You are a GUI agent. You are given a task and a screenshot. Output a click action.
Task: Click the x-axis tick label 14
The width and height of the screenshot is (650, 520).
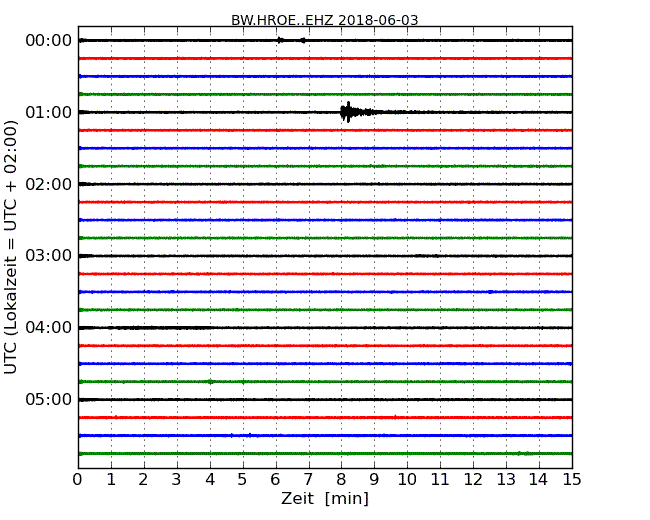coord(539,480)
